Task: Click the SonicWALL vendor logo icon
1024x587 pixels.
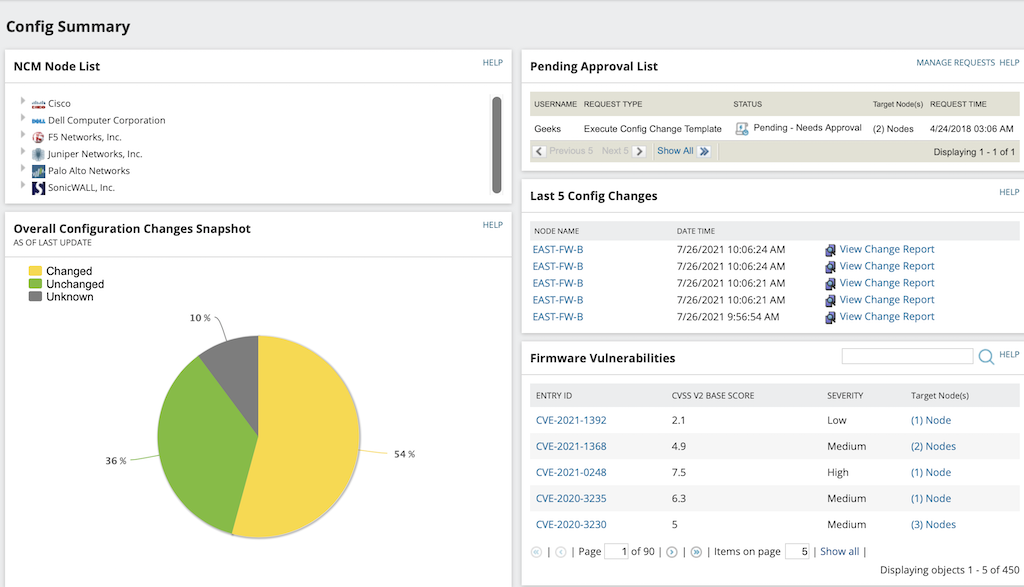Action: click(38, 188)
